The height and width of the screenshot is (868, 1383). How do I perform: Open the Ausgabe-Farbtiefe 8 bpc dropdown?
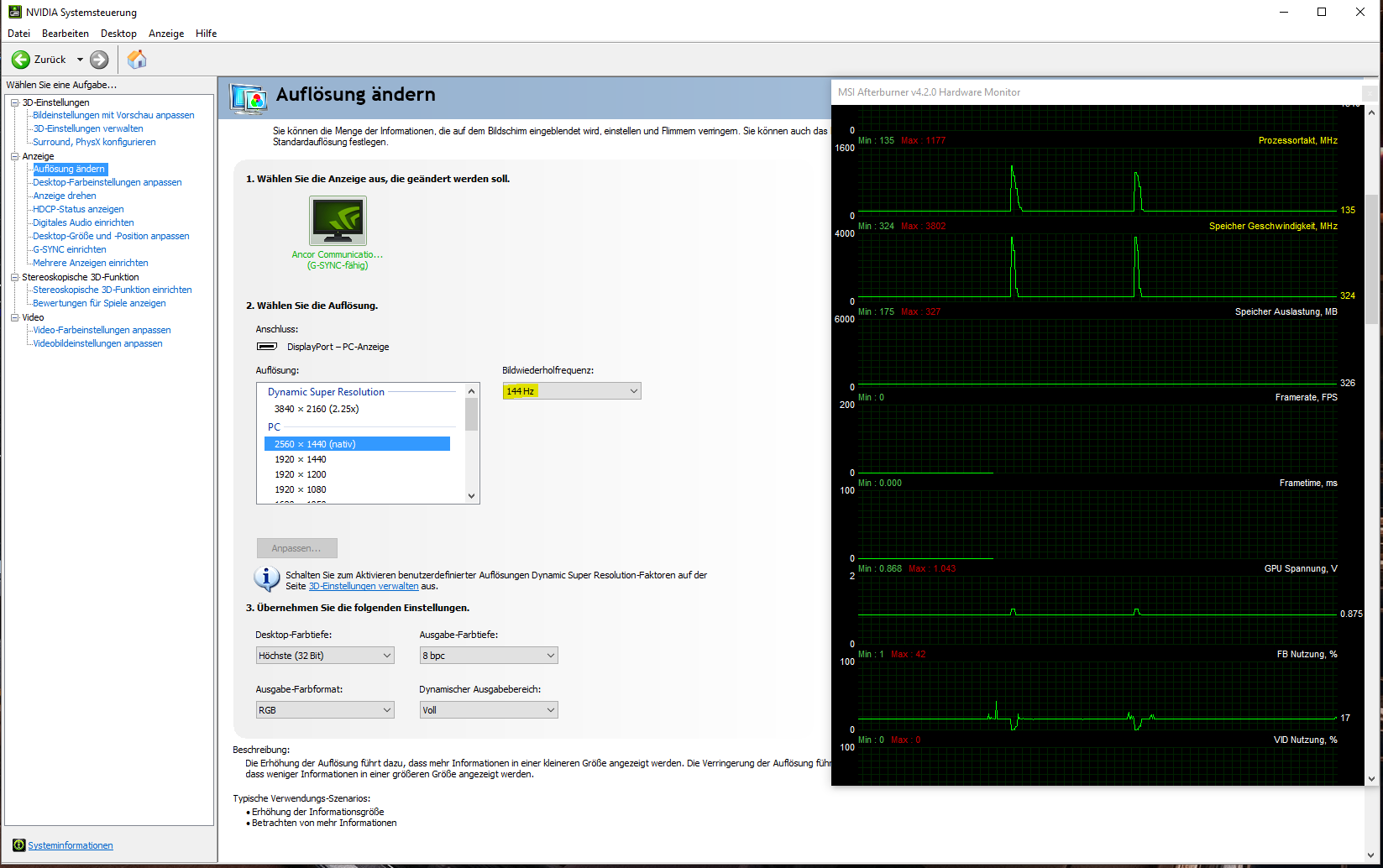point(489,656)
